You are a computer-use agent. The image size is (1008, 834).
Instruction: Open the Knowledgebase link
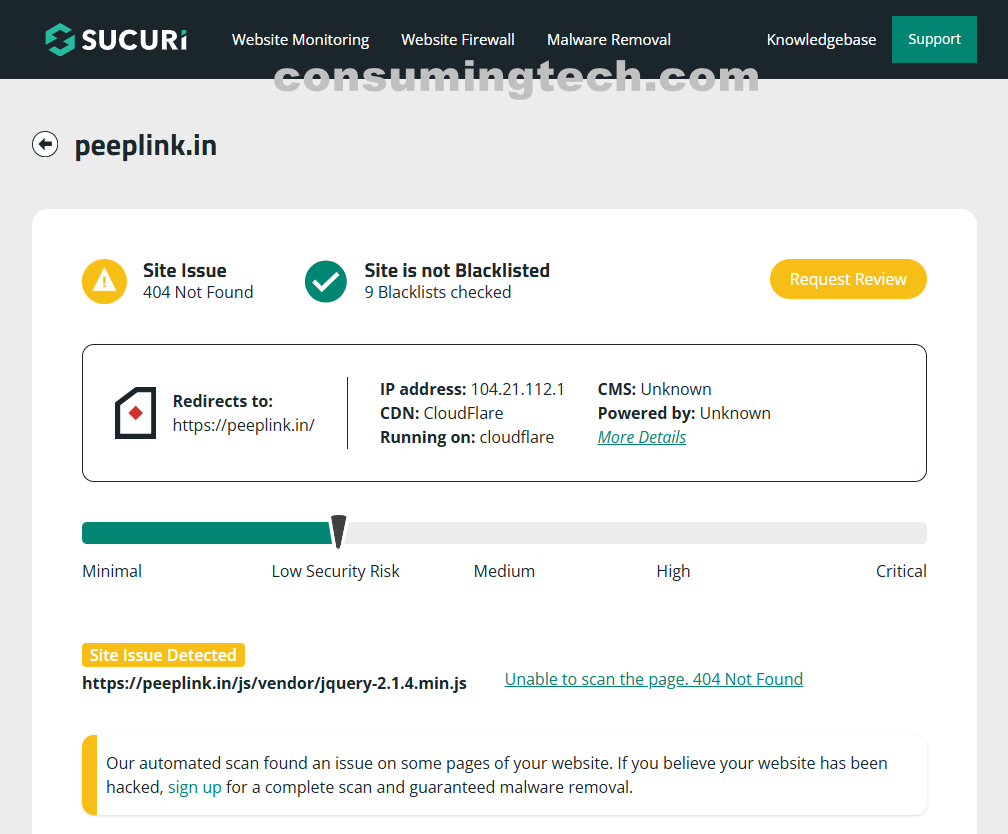(x=821, y=40)
